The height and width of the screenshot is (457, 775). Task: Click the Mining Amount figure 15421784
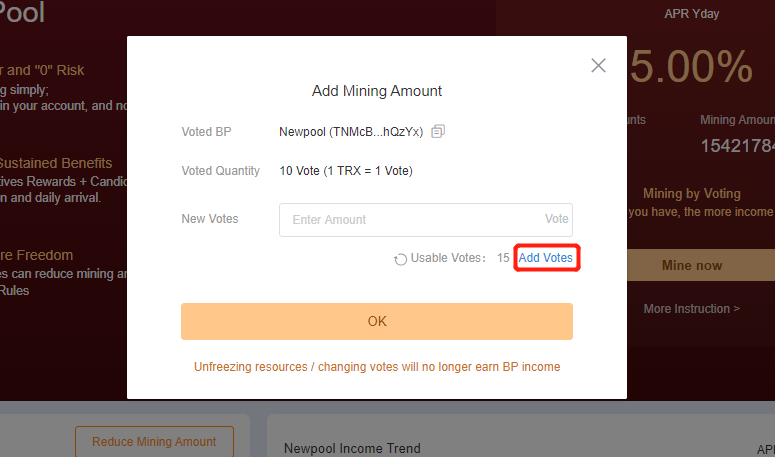click(x=737, y=146)
